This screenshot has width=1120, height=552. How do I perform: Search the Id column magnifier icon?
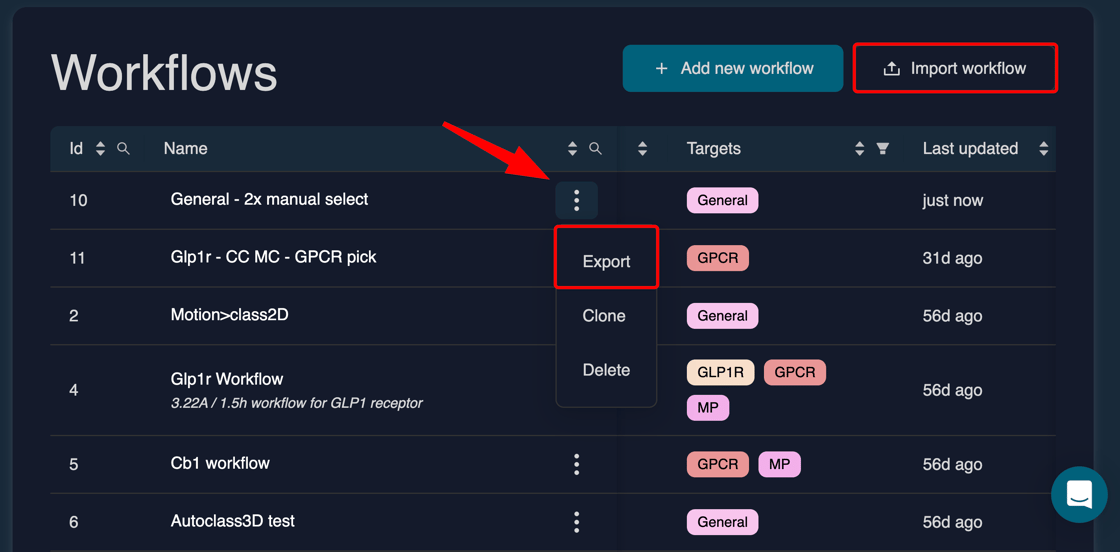pyautogui.click(x=124, y=149)
